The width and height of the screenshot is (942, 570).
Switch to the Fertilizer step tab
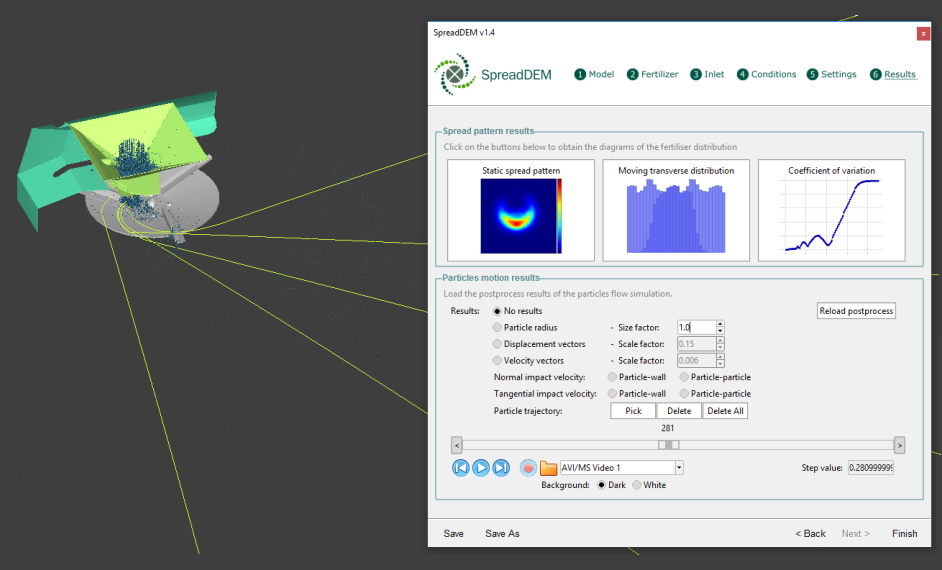click(x=653, y=74)
